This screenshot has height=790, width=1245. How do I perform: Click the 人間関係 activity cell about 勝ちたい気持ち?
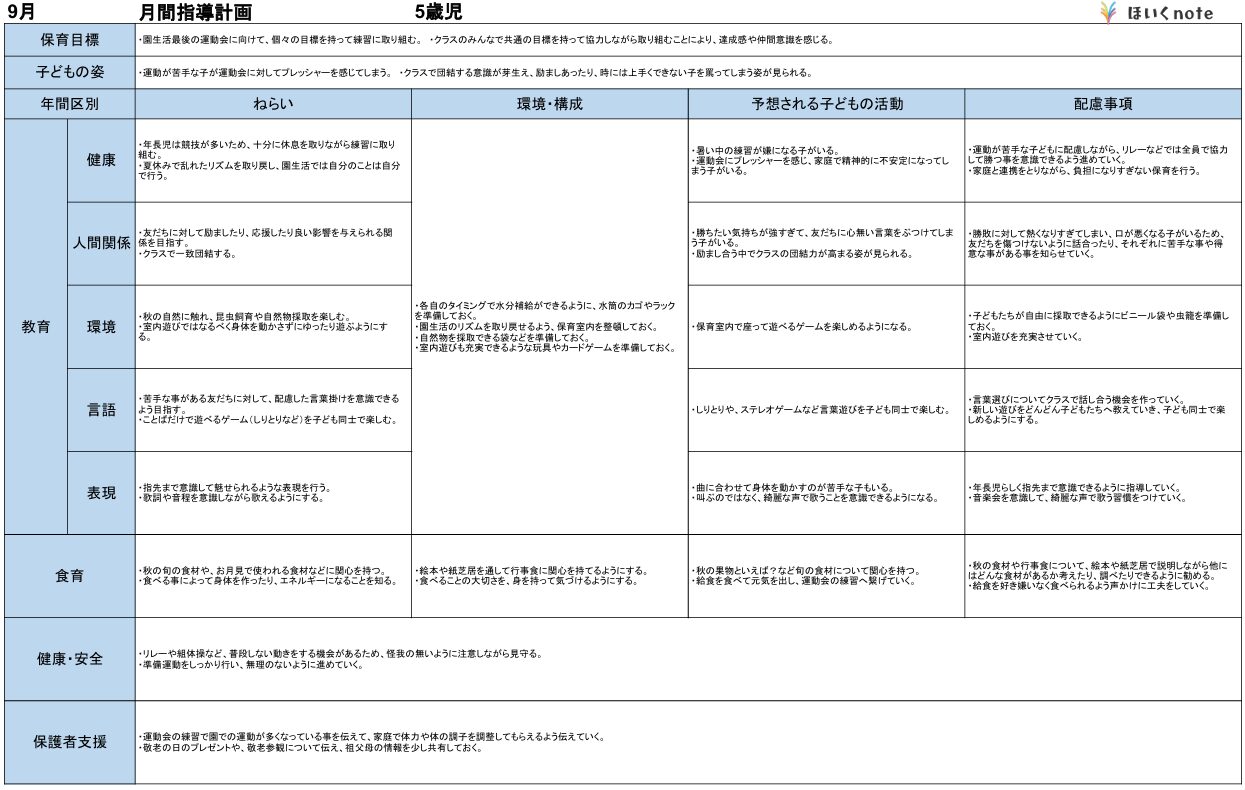826,243
